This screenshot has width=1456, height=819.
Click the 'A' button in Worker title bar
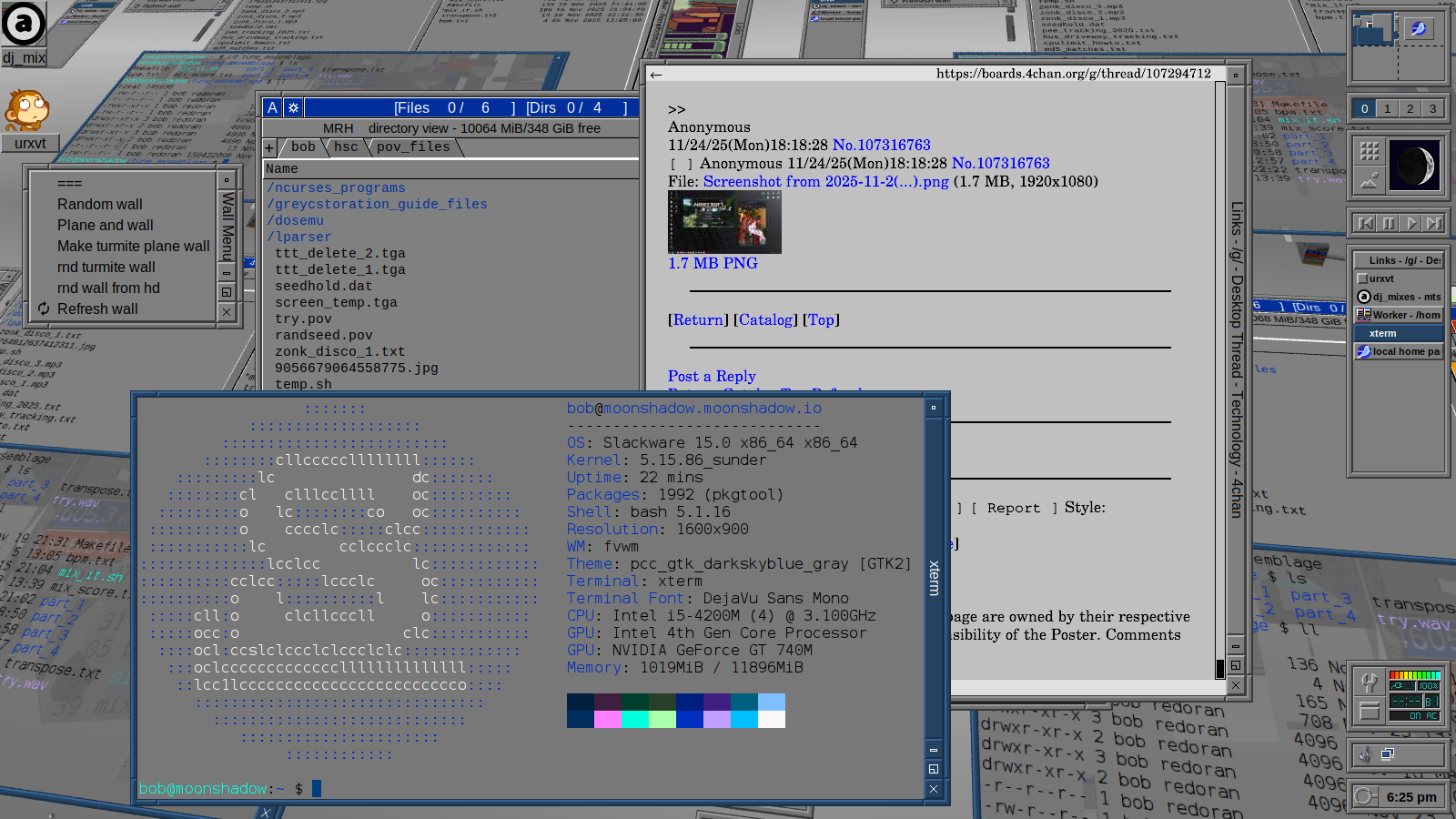pos(272,107)
